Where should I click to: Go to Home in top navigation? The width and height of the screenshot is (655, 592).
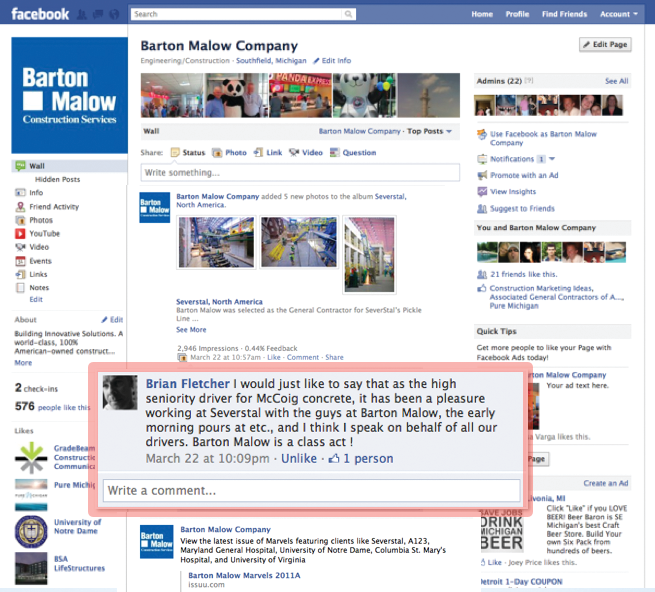click(482, 14)
